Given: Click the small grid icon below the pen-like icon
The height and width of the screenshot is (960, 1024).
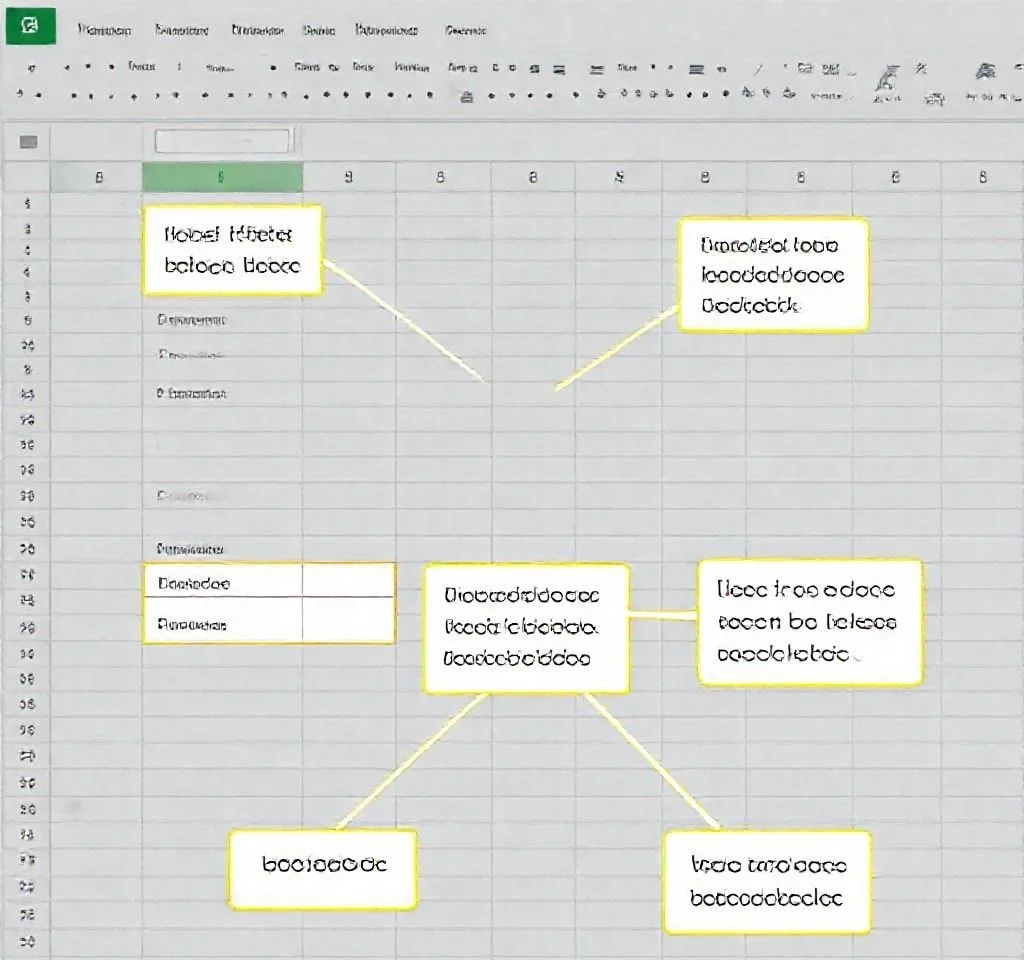Looking at the screenshot, I should pos(935,98).
